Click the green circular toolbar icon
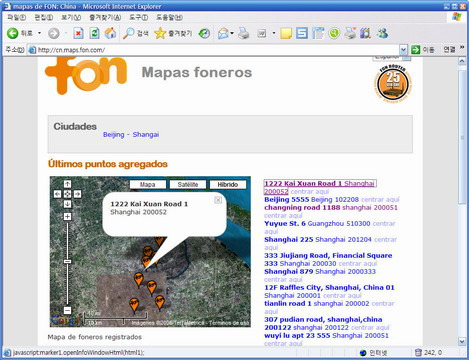This screenshot has width=469, height=360. tap(334, 33)
